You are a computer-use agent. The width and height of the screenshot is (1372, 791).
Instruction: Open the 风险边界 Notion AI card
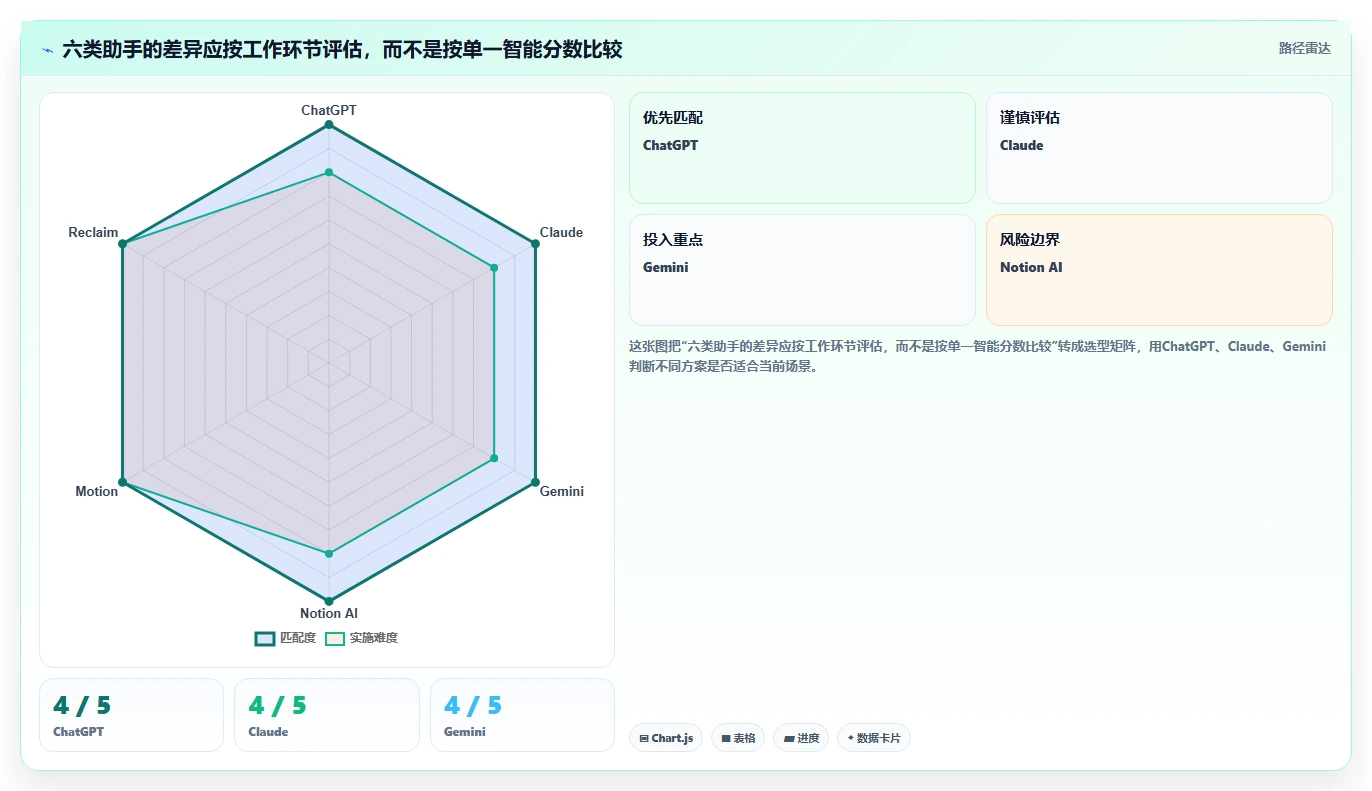pos(1159,270)
